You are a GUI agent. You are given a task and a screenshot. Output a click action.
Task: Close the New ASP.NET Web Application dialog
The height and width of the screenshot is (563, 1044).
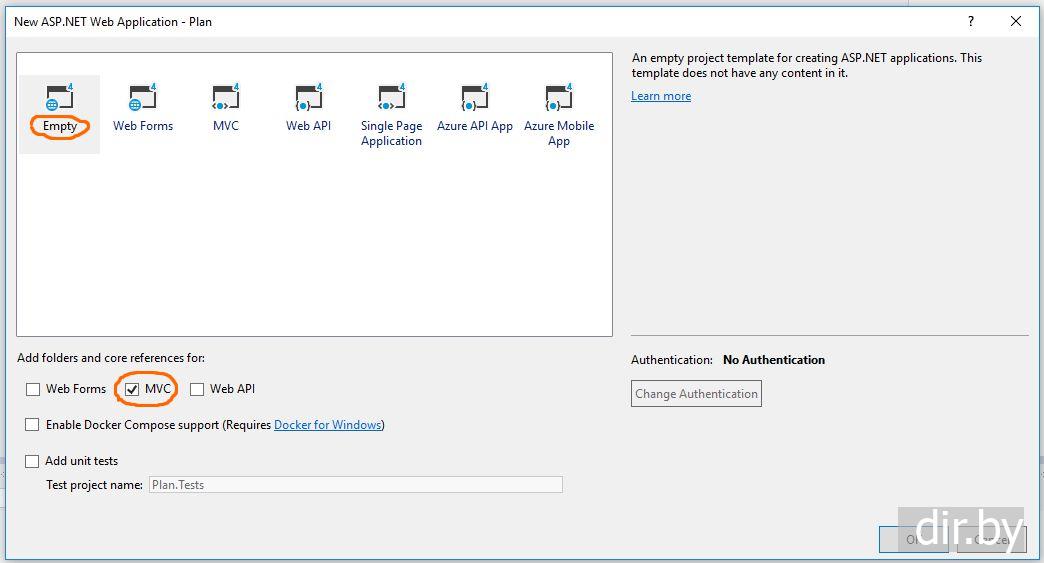coord(1016,21)
